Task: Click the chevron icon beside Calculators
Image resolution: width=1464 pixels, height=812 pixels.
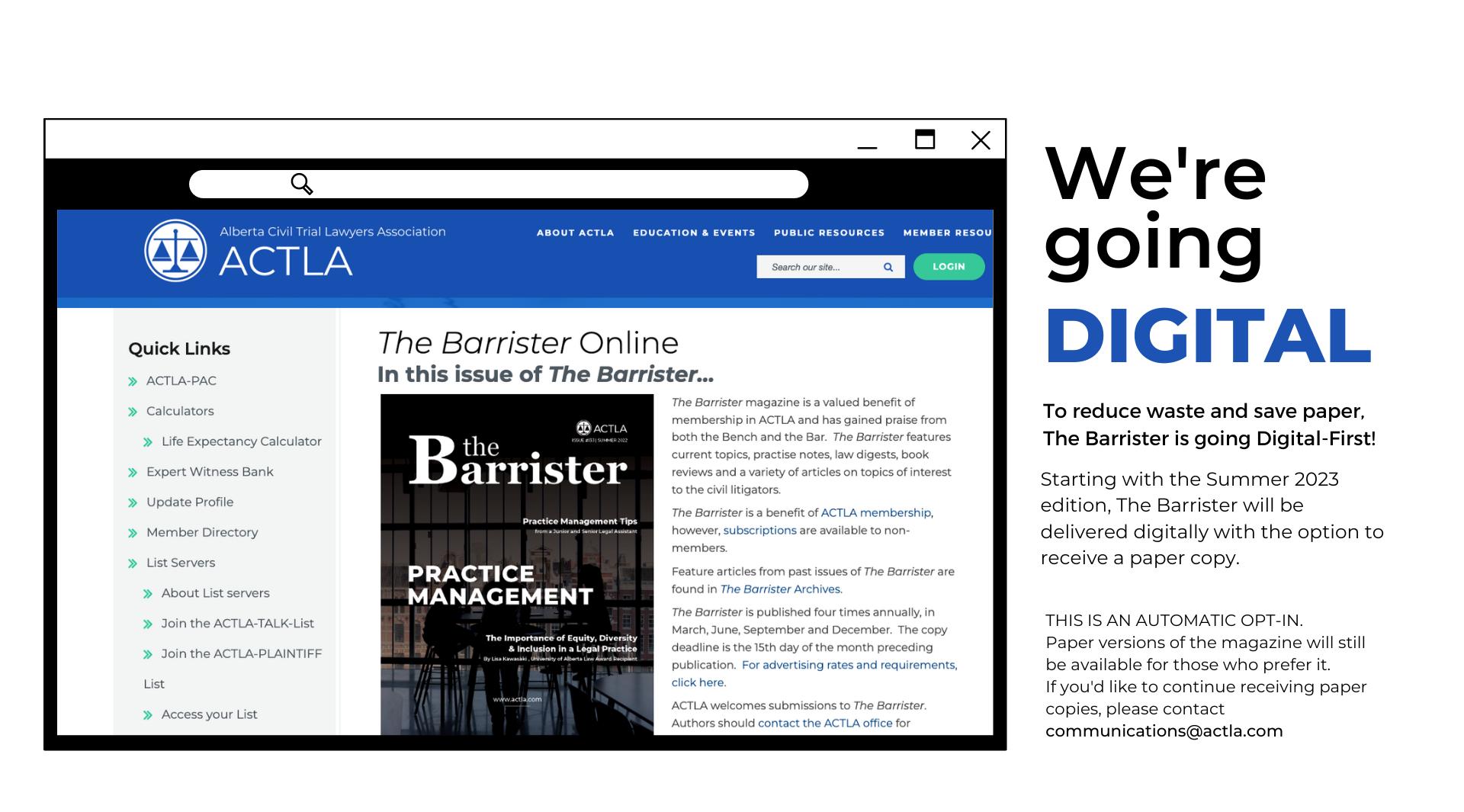Action: click(x=133, y=412)
